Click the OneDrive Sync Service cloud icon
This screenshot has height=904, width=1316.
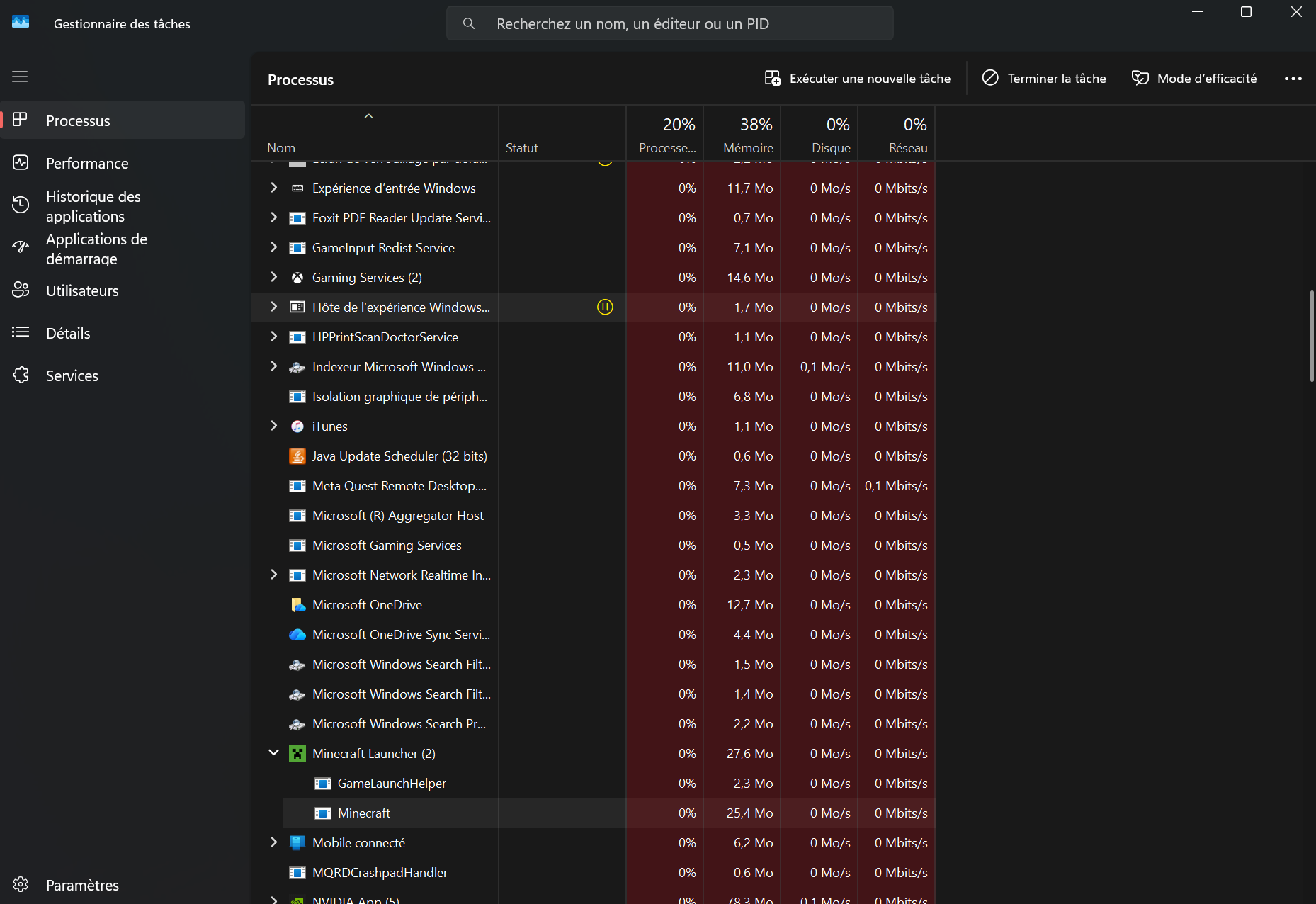pyautogui.click(x=297, y=635)
